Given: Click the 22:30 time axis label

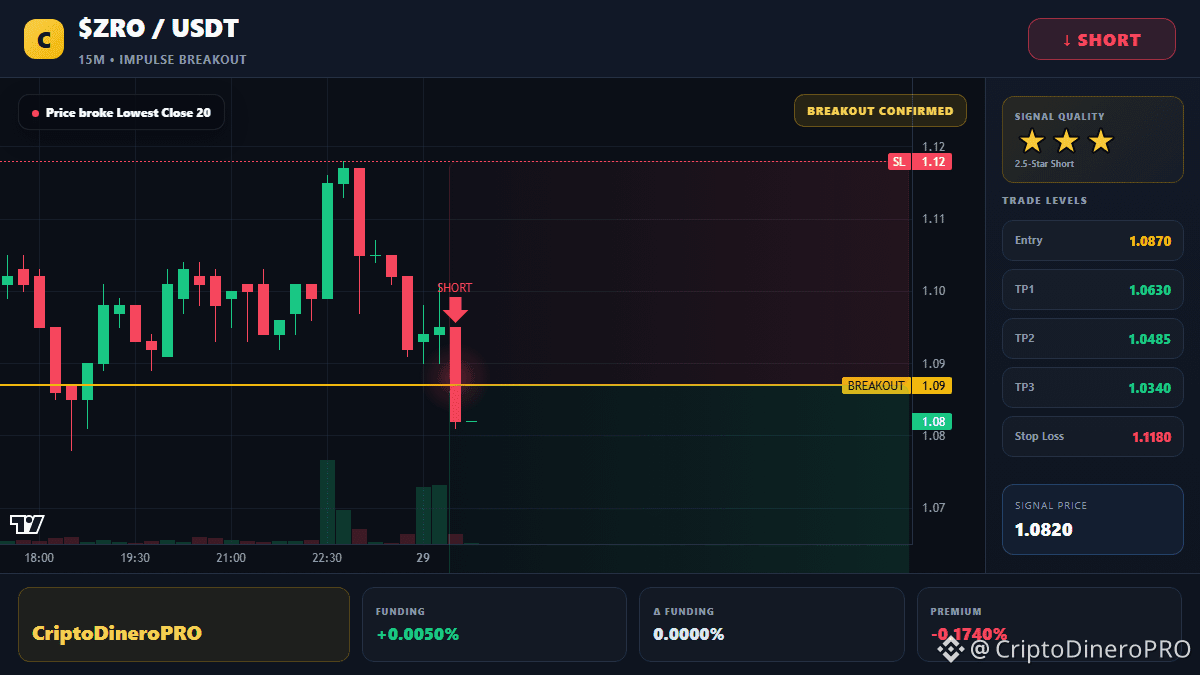Looking at the screenshot, I should point(327,558).
